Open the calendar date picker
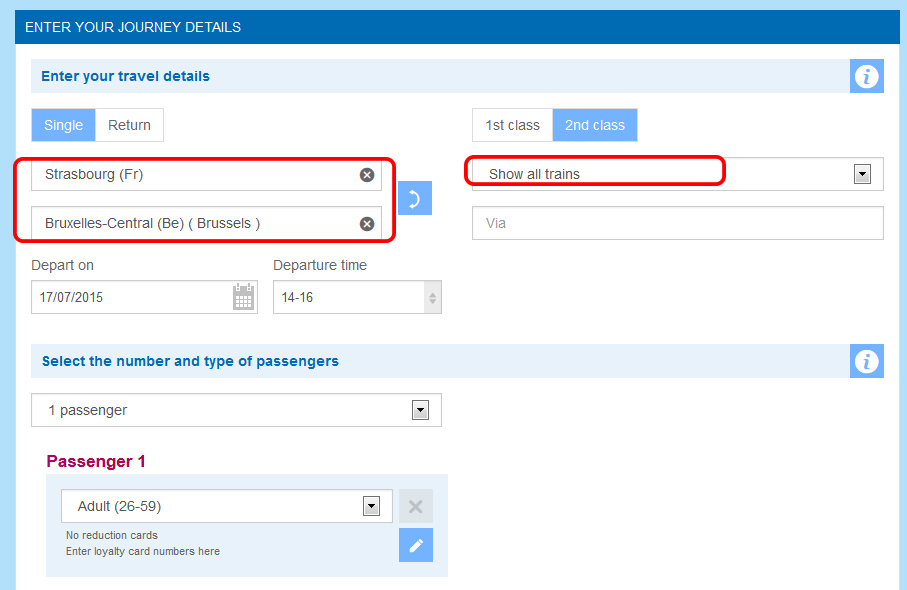 244,297
